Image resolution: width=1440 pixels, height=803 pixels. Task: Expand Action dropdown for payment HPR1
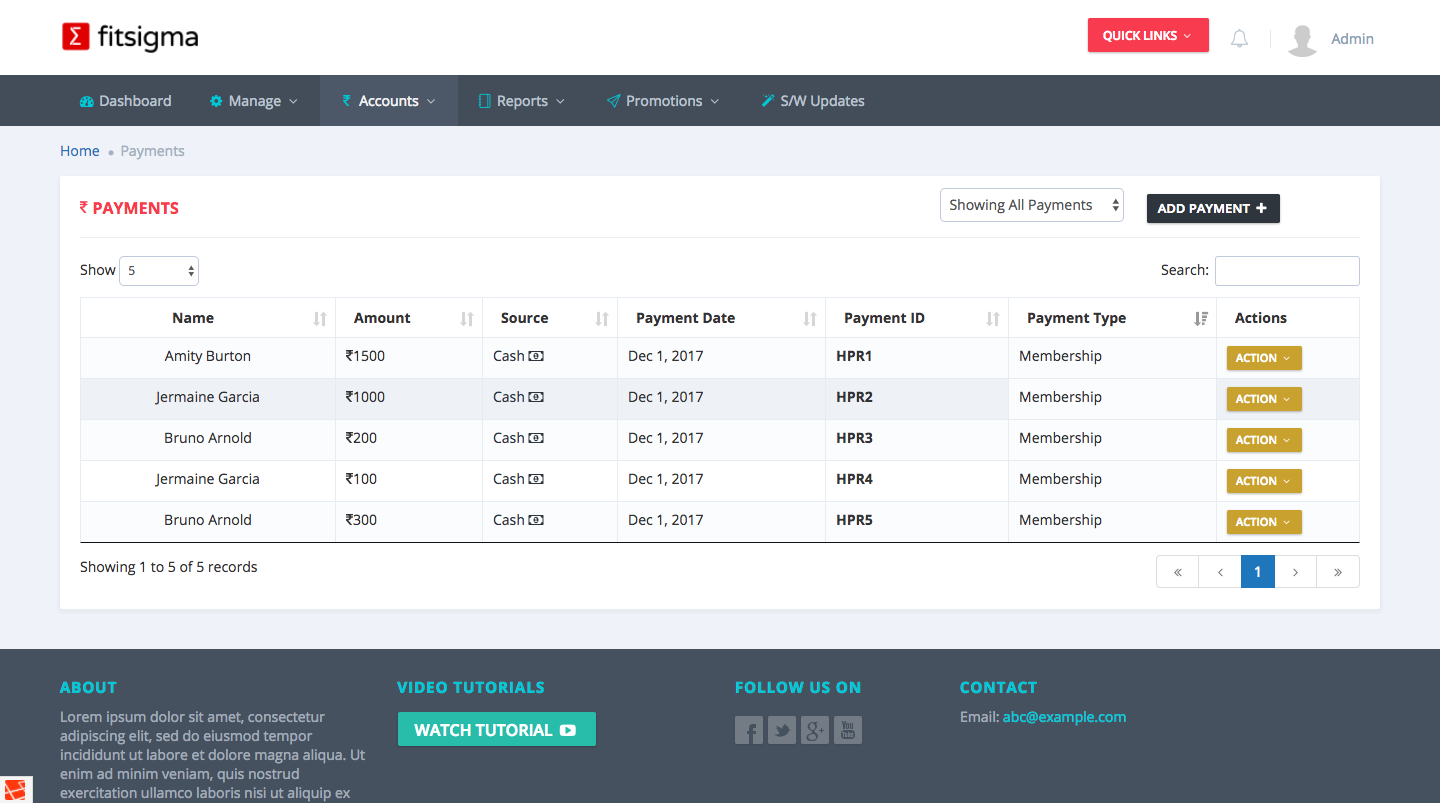[1263, 358]
